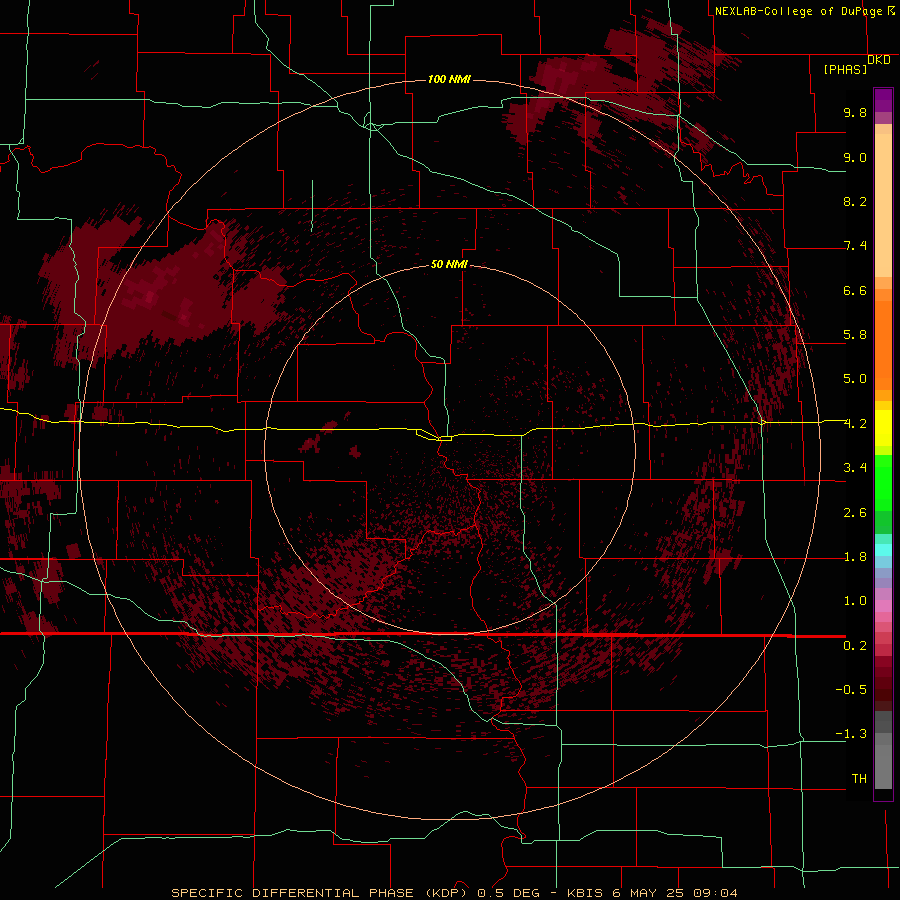Viewport: 900px width, 900px height.
Task: Click the 8.2 legend value
Action: (x=855, y=202)
